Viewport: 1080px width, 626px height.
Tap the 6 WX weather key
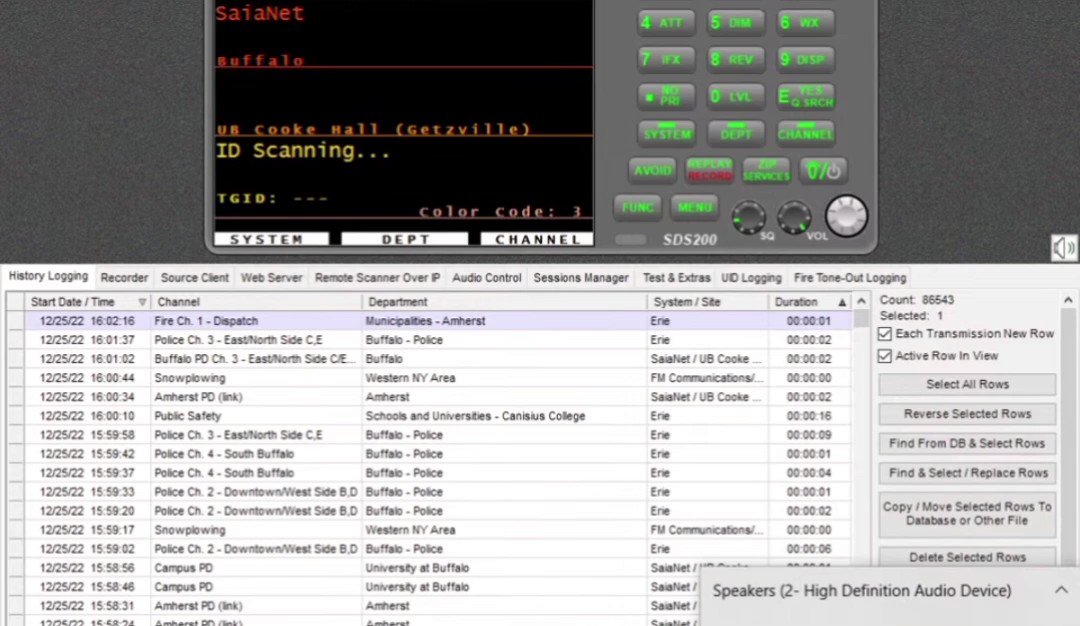[805, 23]
